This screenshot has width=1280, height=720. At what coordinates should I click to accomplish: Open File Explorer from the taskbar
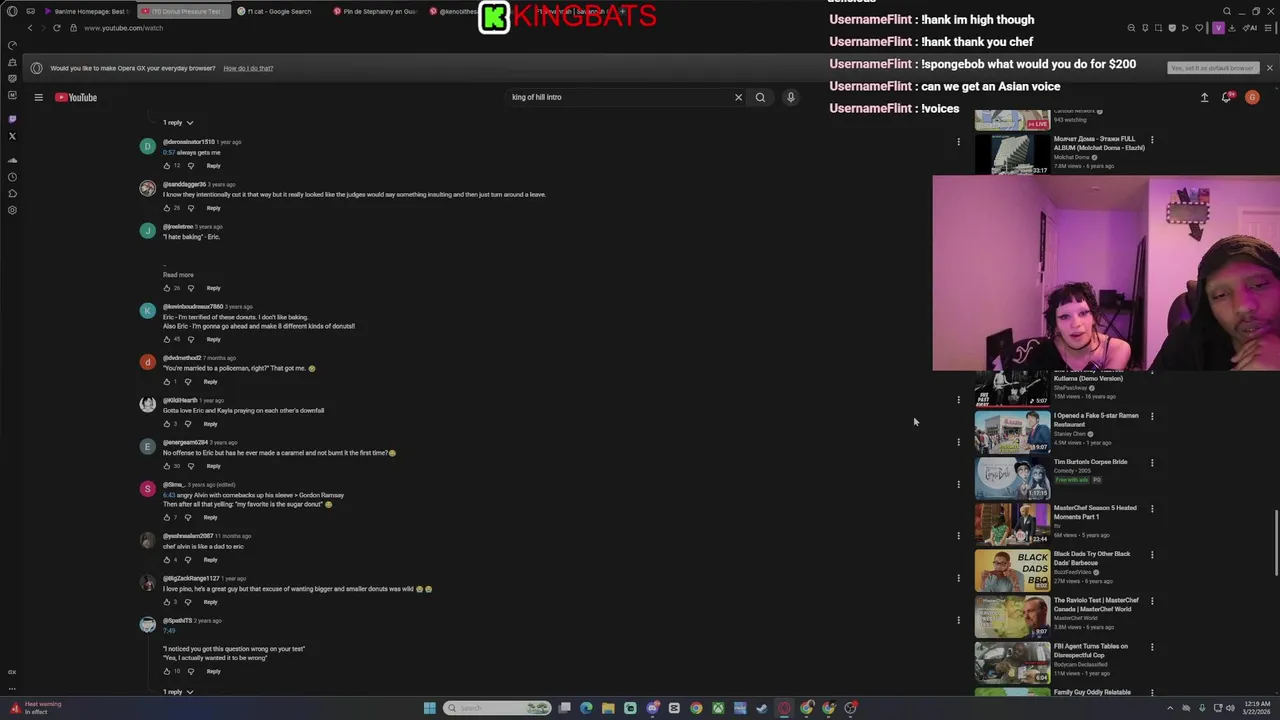608,708
